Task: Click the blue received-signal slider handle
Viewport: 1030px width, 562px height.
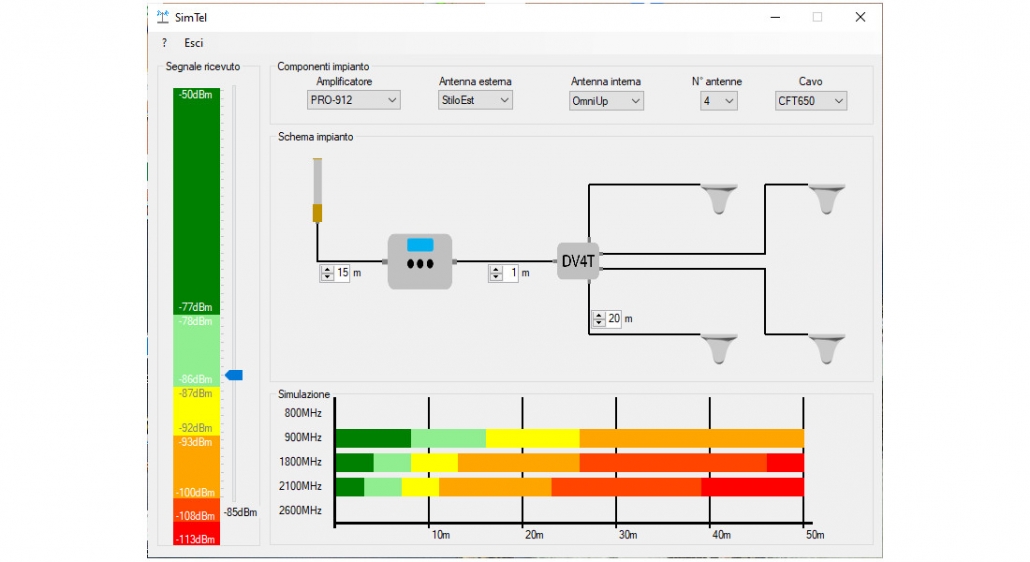Action: 235,375
